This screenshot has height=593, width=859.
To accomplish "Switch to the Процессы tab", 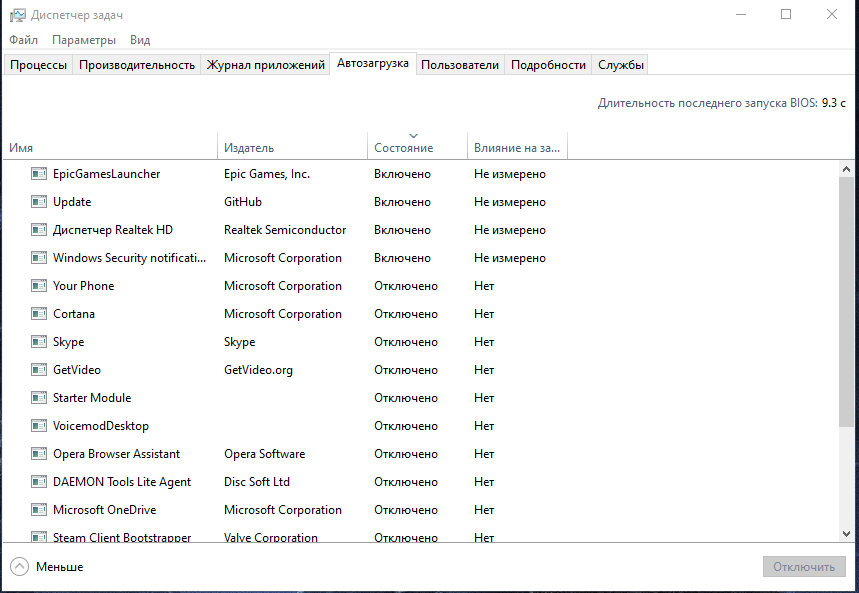I will pos(38,65).
